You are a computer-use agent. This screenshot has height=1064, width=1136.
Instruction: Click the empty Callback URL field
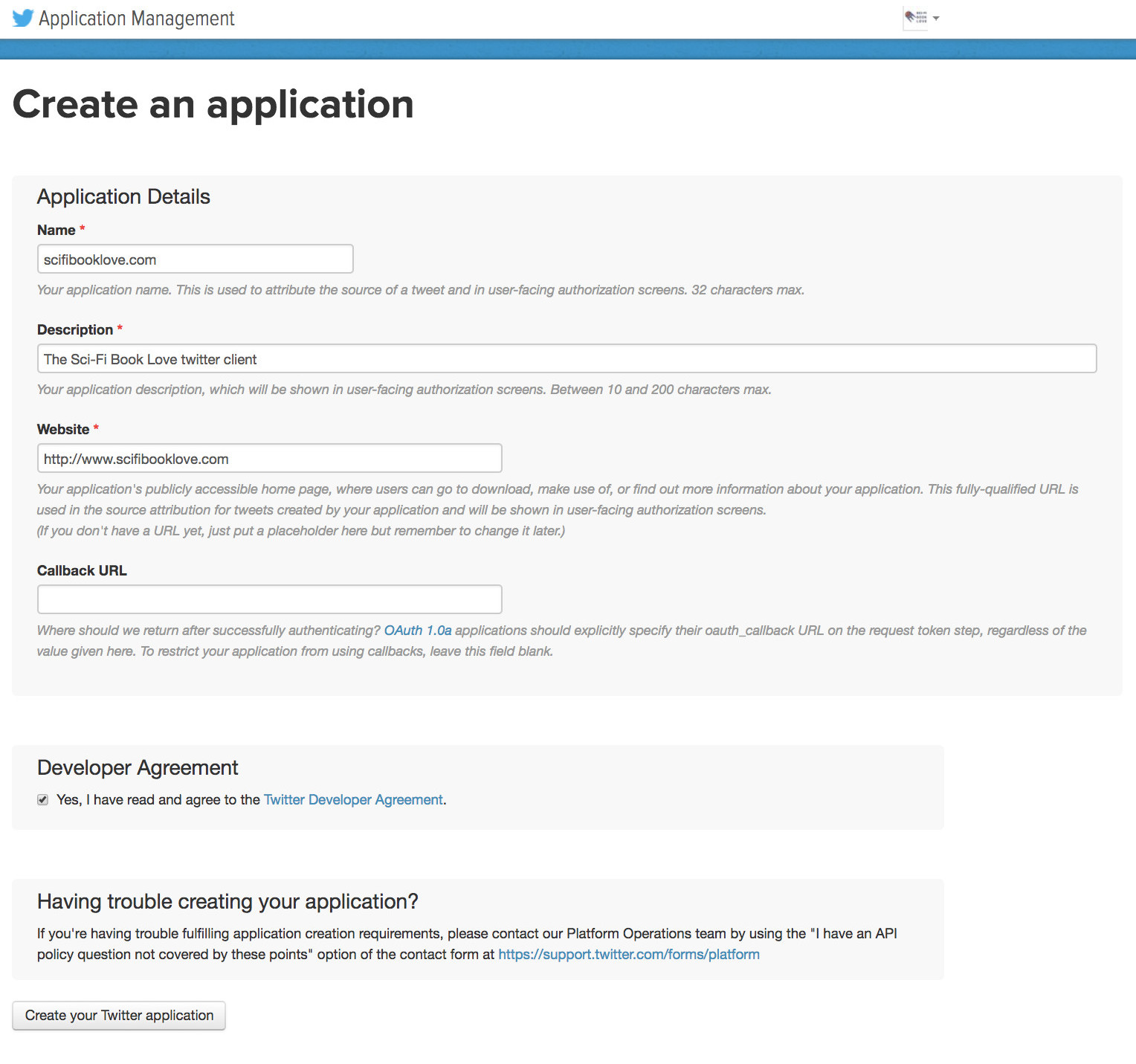(270, 600)
